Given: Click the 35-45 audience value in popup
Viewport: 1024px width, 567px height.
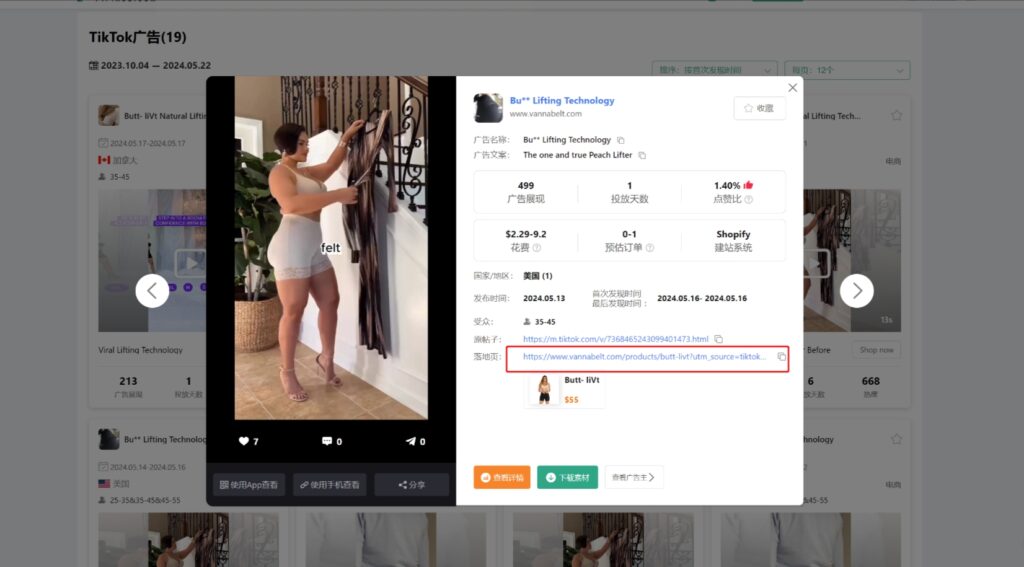Looking at the screenshot, I should tap(545, 322).
